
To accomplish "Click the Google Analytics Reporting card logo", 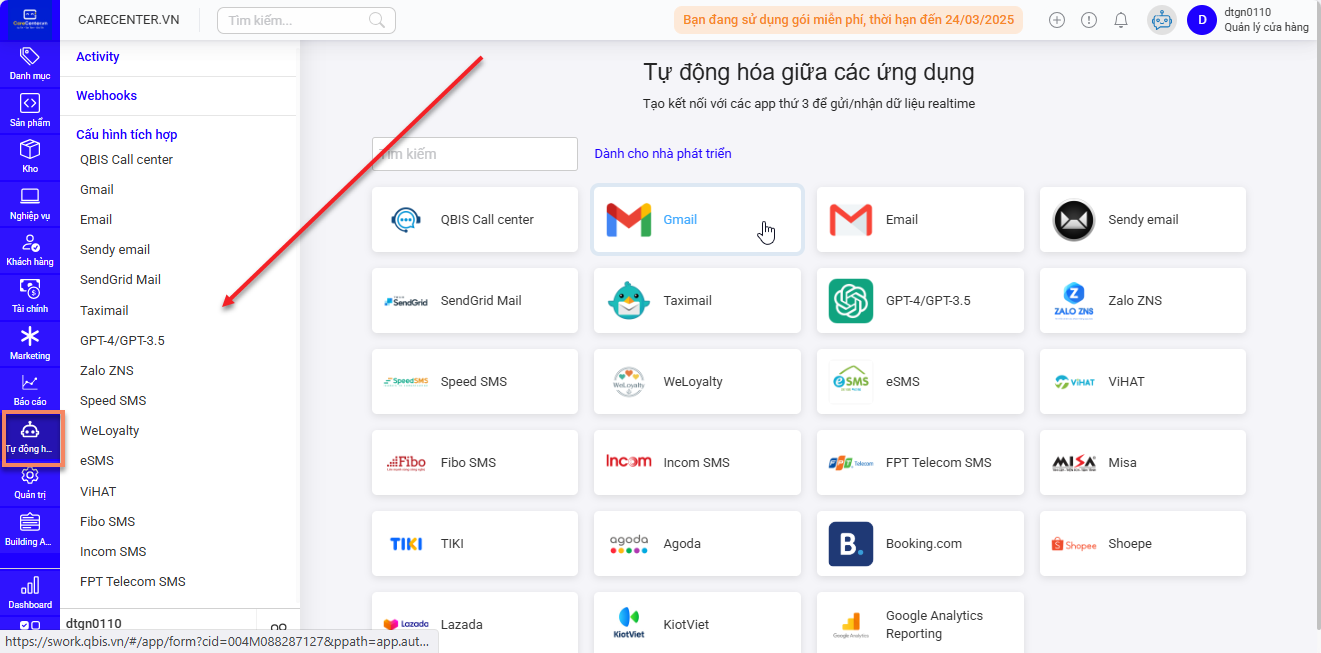I will click(851, 625).
